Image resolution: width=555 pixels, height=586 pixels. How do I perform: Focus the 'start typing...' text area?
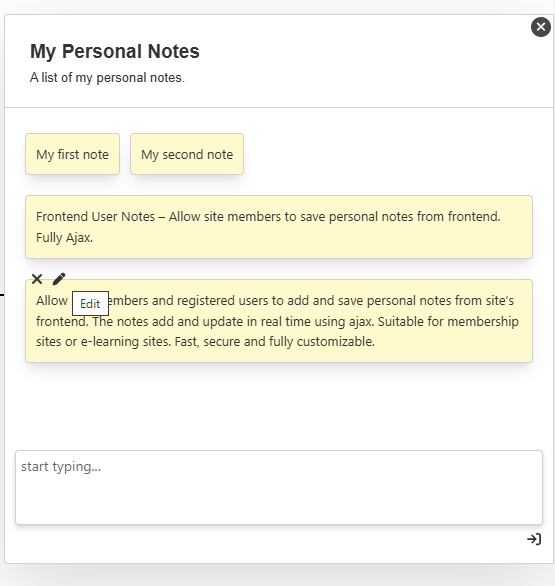279,487
